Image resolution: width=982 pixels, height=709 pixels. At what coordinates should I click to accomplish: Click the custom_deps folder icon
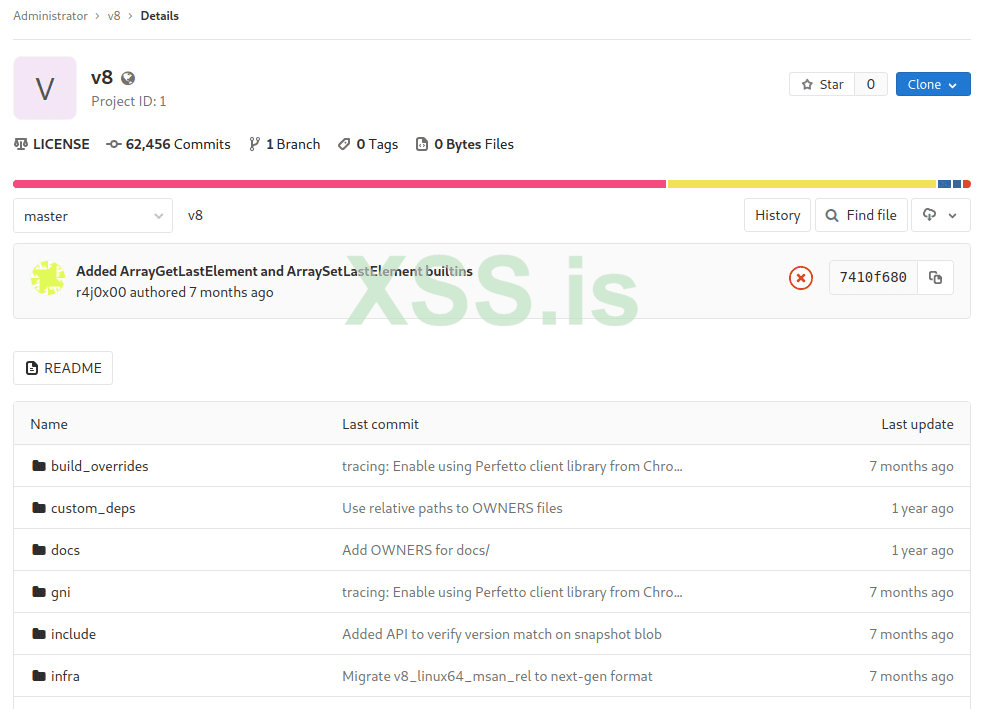click(39, 507)
